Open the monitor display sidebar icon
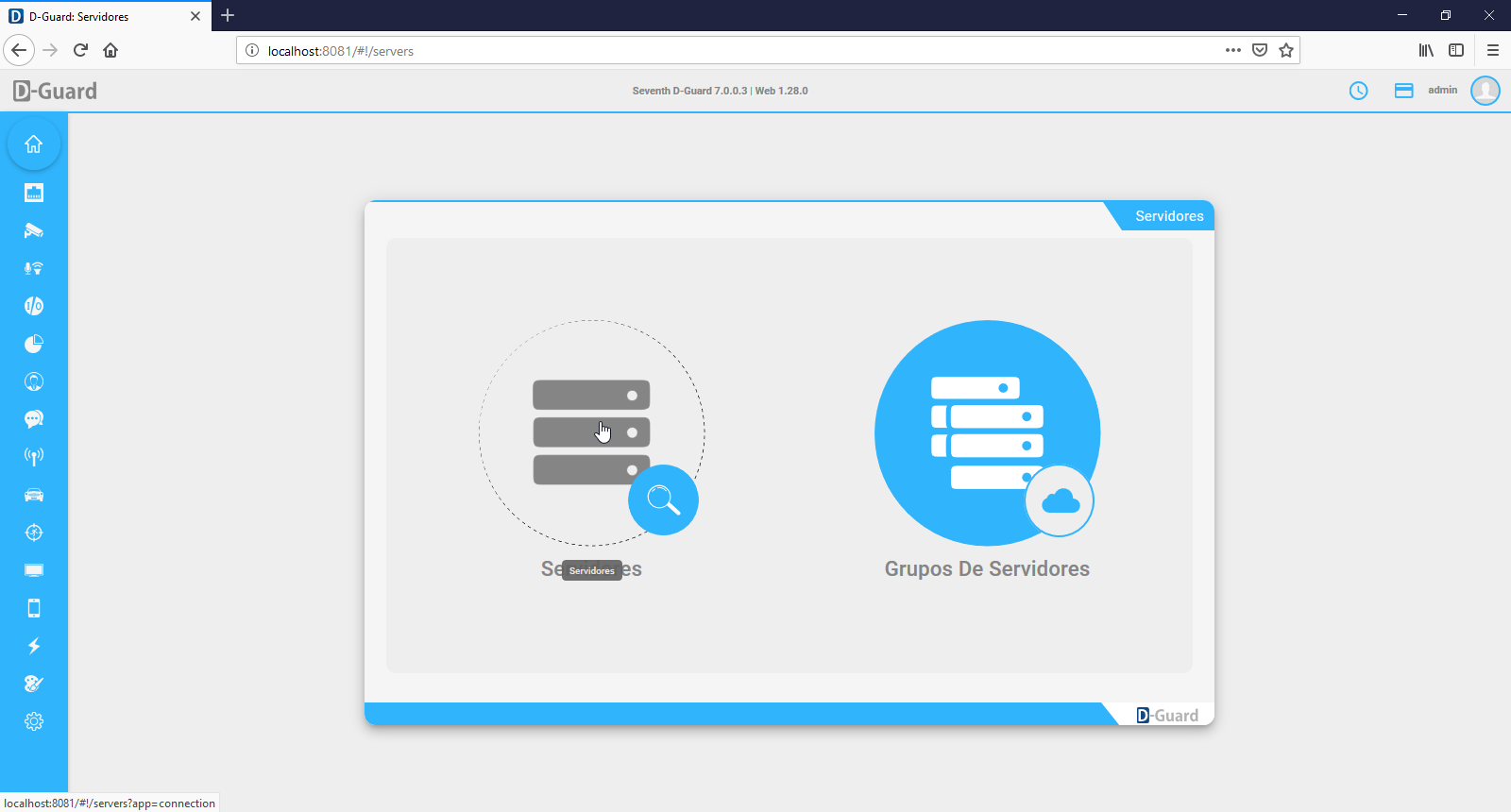This screenshot has width=1511, height=812. [x=34, y=570]
